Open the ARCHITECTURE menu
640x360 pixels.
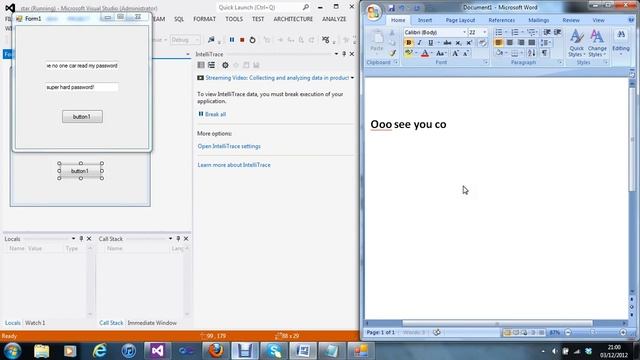[x=293, y=19]
